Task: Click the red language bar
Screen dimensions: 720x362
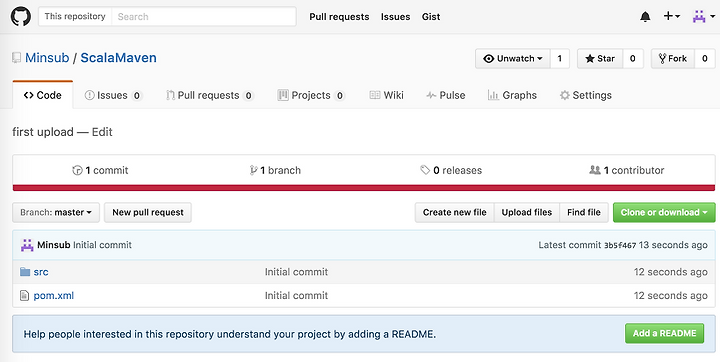Action: 364,187
